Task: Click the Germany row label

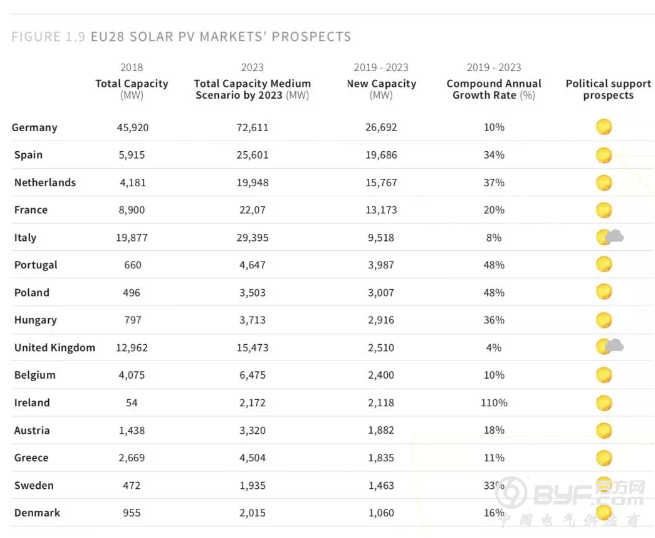Action: (35, 128)
